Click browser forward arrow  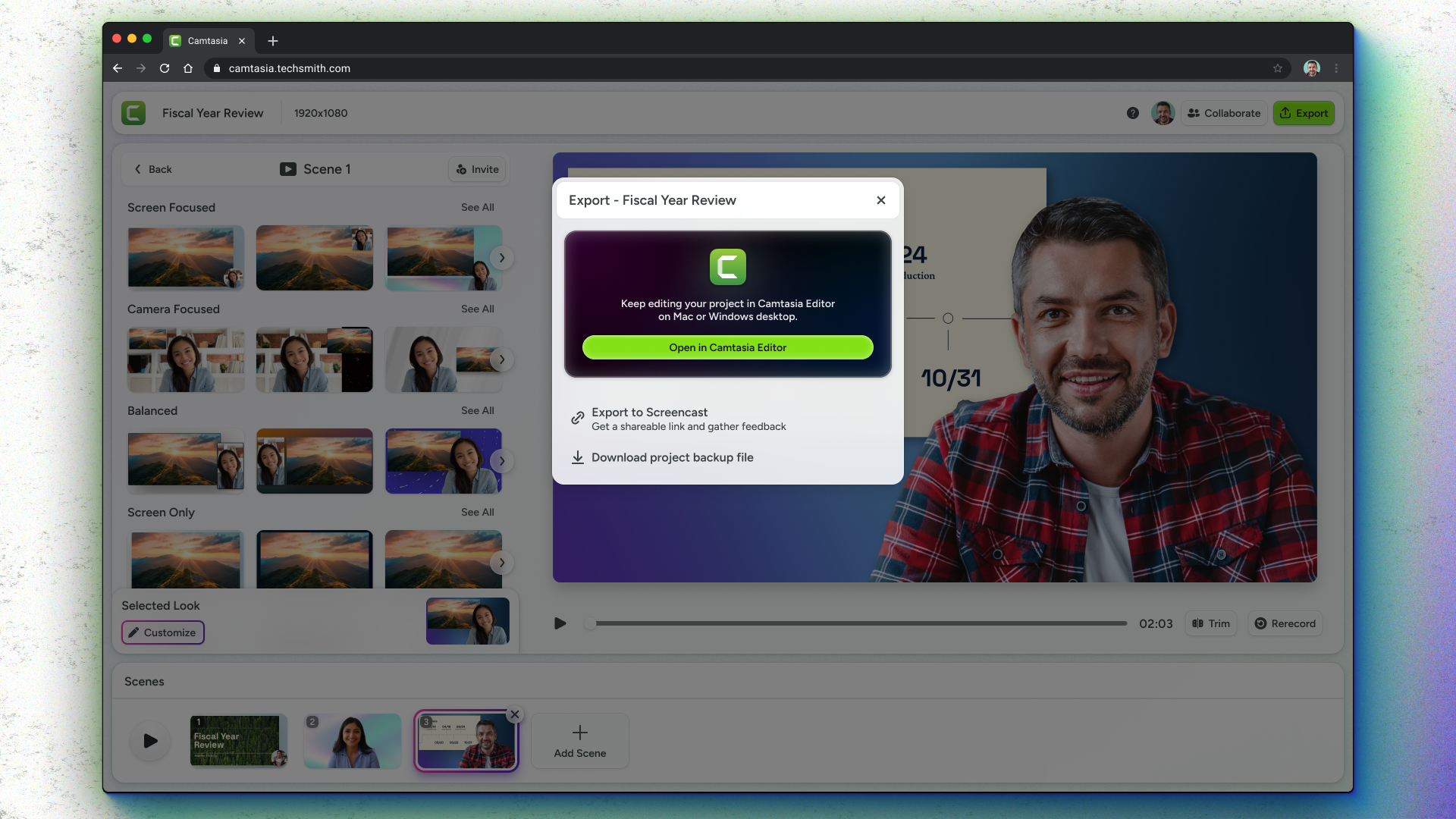click(x=141, y=68)
